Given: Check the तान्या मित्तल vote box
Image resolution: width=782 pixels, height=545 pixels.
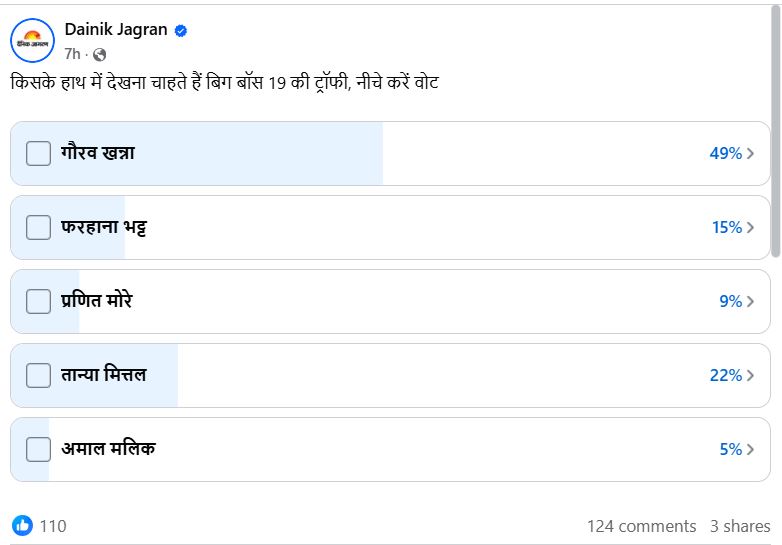Looking at the screenshot, I should click(38, 375).
